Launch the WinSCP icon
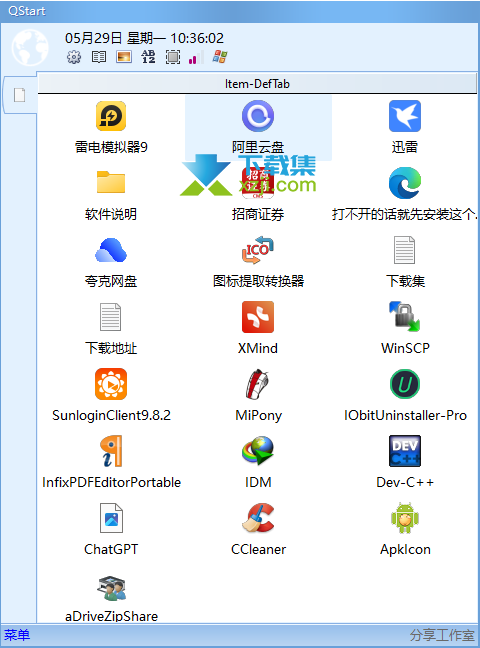The width and height of the screenshot is (480, 648). coord(405,317)
